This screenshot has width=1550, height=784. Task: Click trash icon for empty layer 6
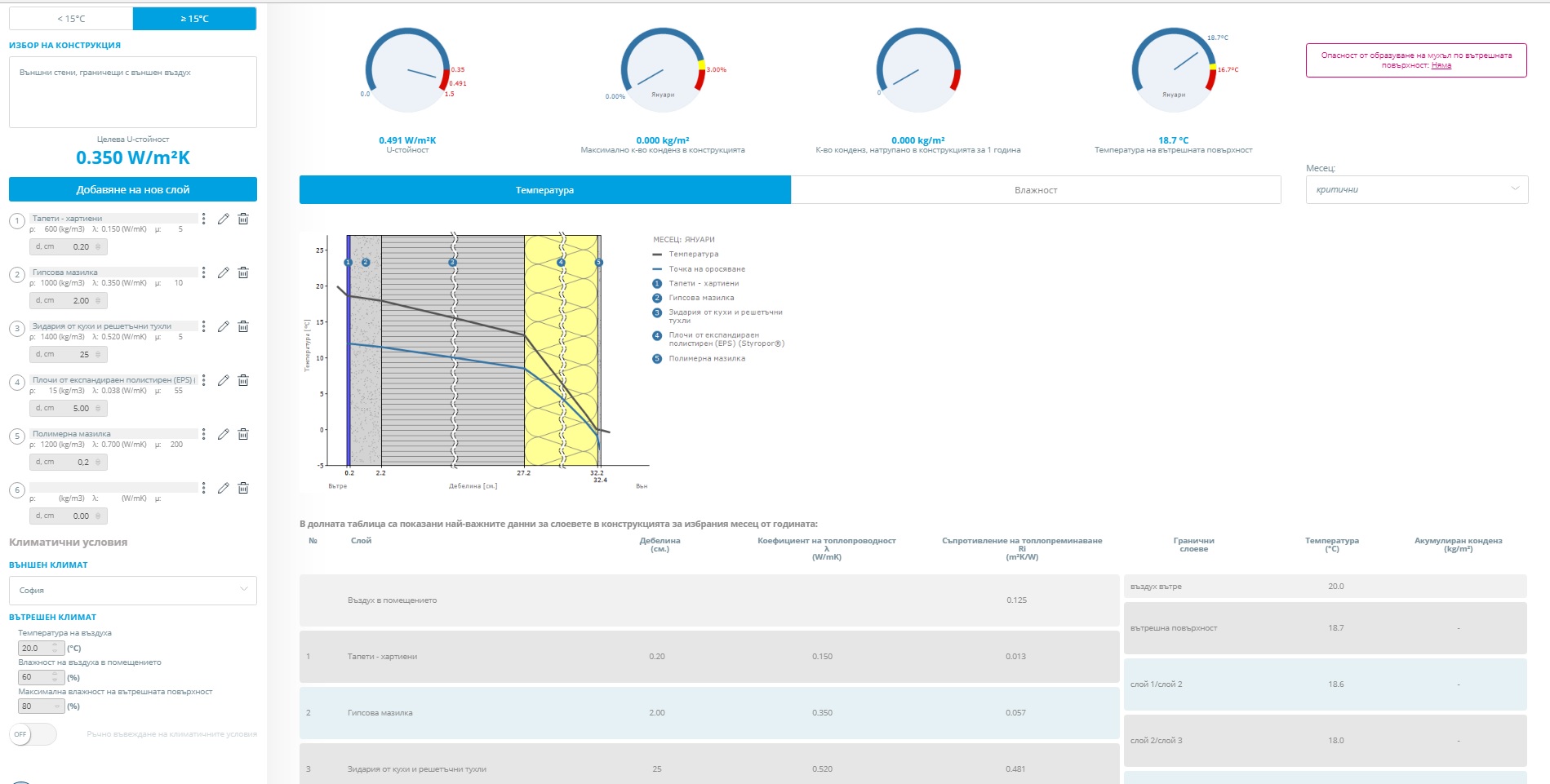tap(243, 488)
